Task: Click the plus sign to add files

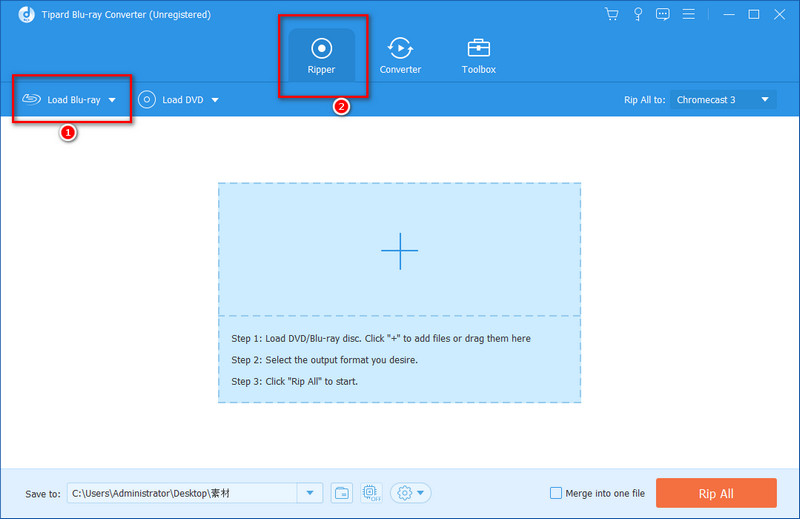Action: pyautogui.click(x=399, y=251)
